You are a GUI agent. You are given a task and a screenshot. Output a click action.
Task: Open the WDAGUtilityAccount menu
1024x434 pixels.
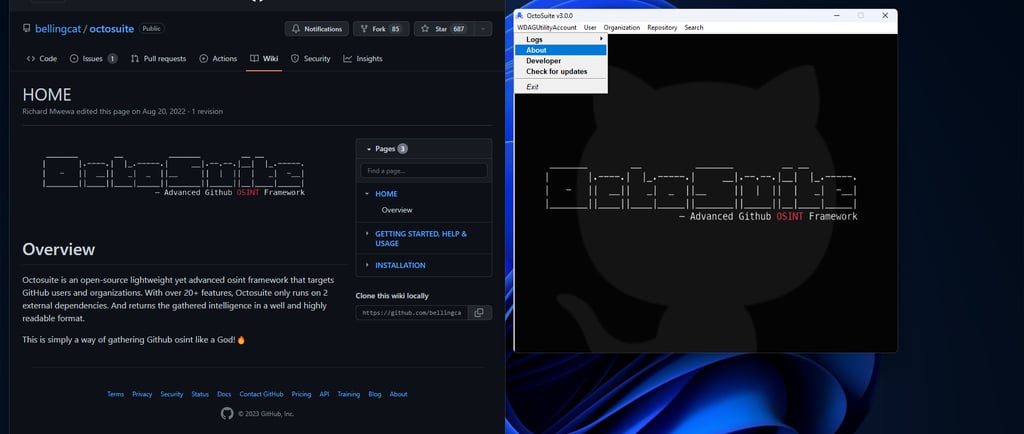[x=547, y=27]
